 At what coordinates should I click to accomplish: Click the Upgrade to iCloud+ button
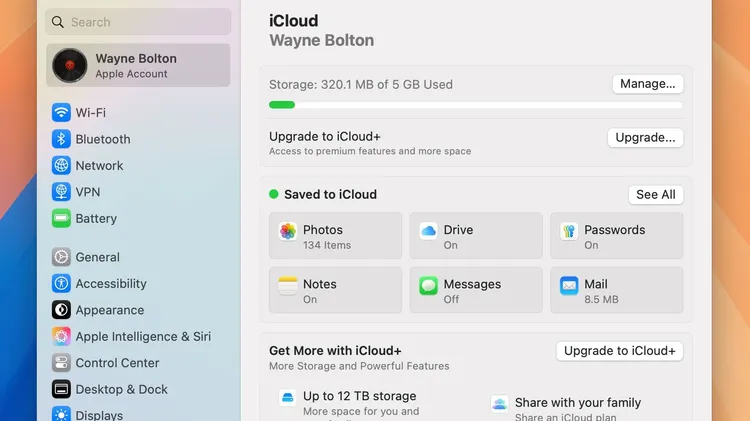[619, 351]
